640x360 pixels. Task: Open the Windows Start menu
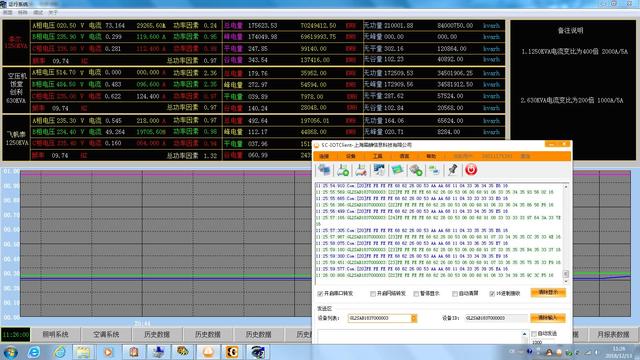[x=10, y=351]
